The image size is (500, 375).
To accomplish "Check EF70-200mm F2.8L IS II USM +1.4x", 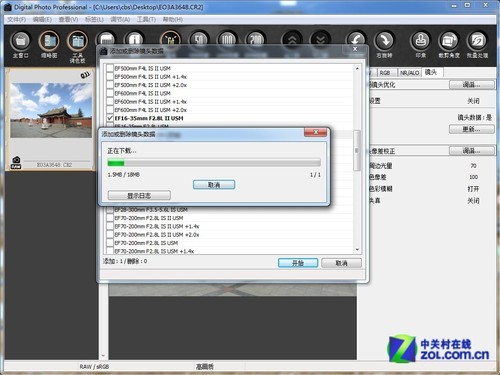I will tap(110, 226).
